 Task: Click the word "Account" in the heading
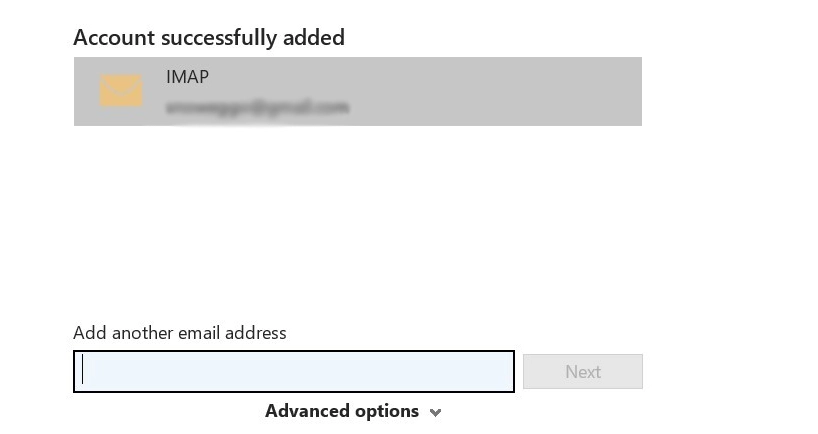click(113, 37)
